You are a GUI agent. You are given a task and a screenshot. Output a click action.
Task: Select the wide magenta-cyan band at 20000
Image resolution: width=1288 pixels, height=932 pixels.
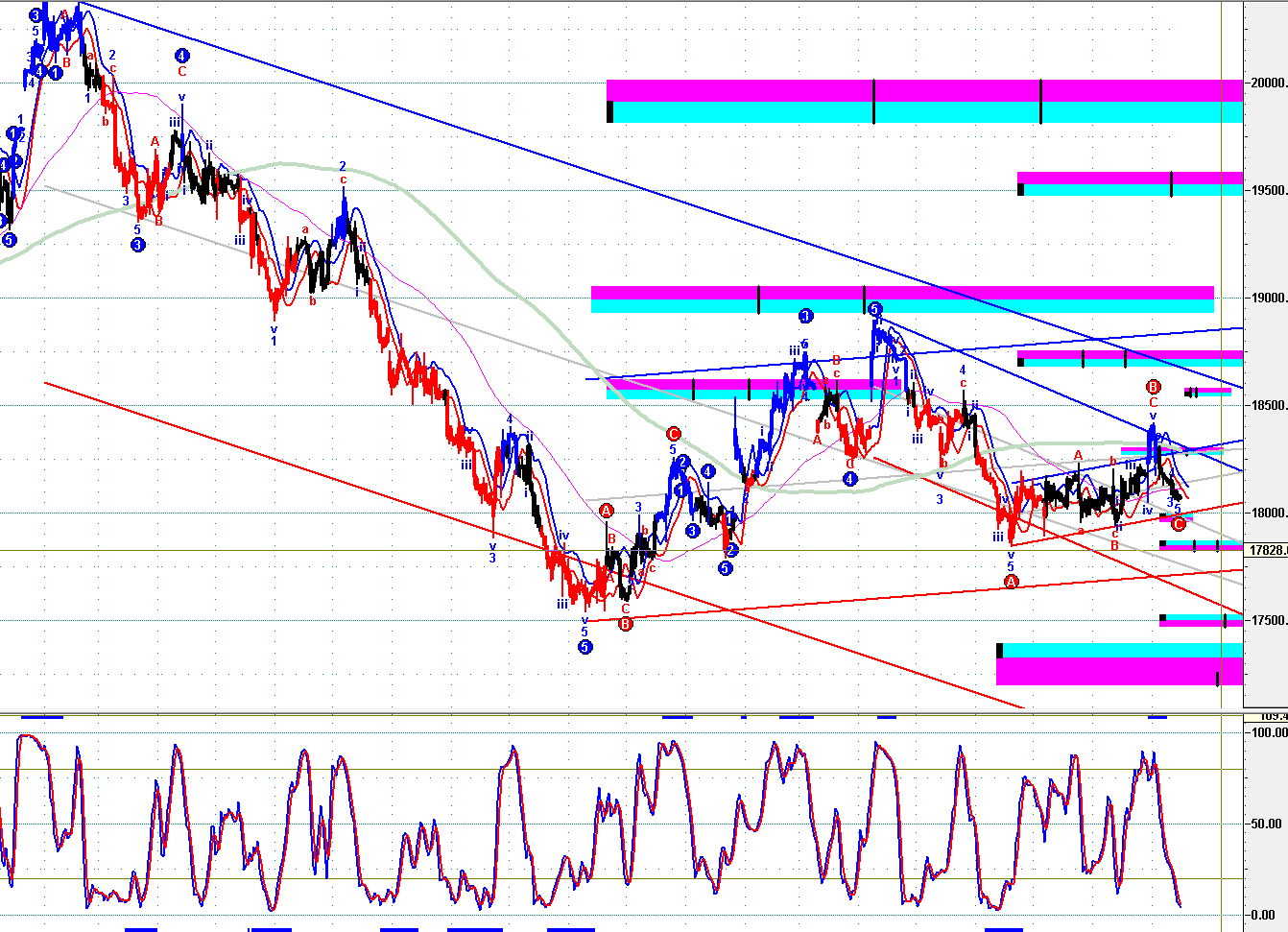pyautogui.click(x=924, y=102)
